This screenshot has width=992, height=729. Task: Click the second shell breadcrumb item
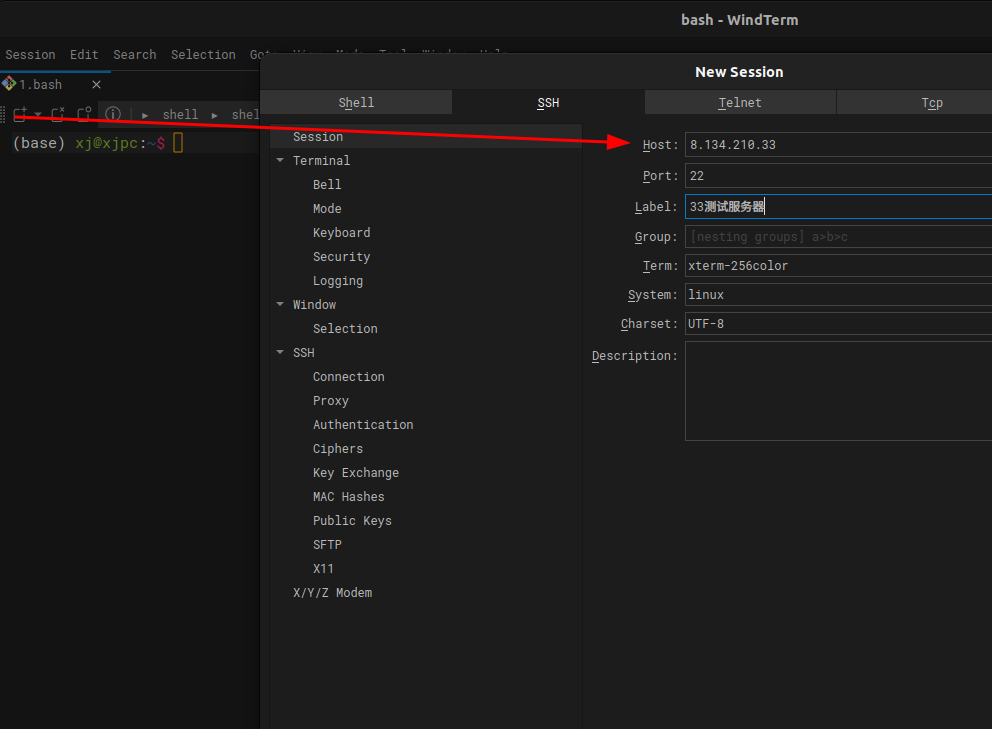(x=246, y=114)
